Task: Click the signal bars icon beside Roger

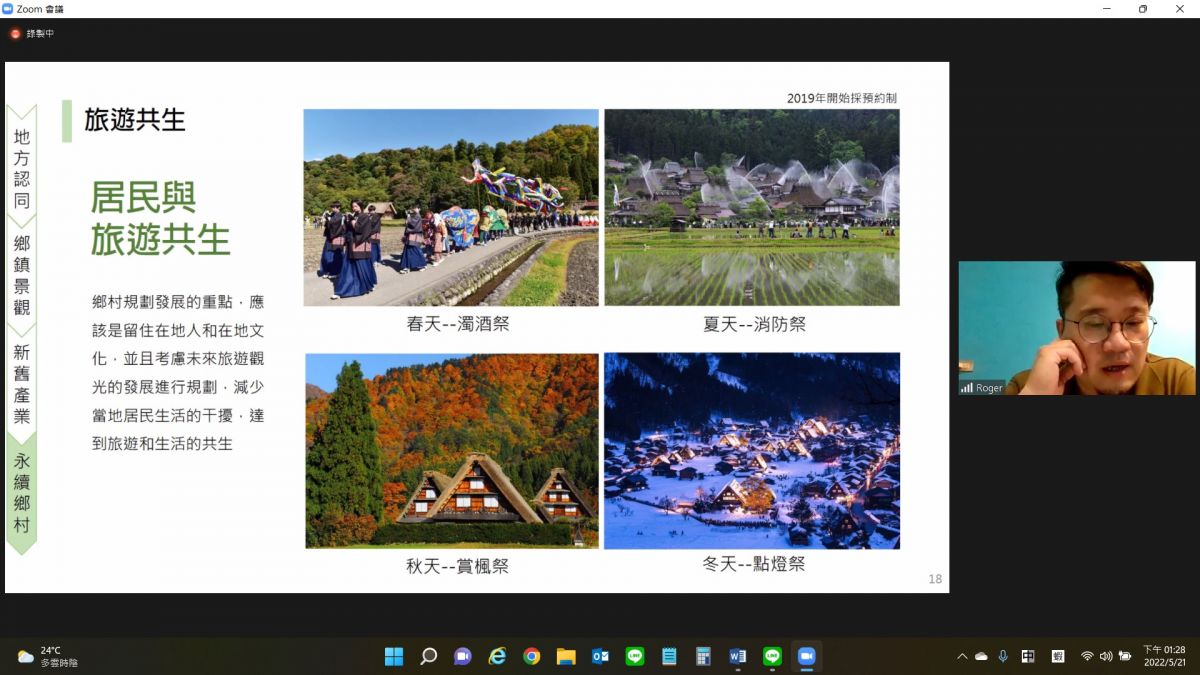Action: [x=967, y=388]
